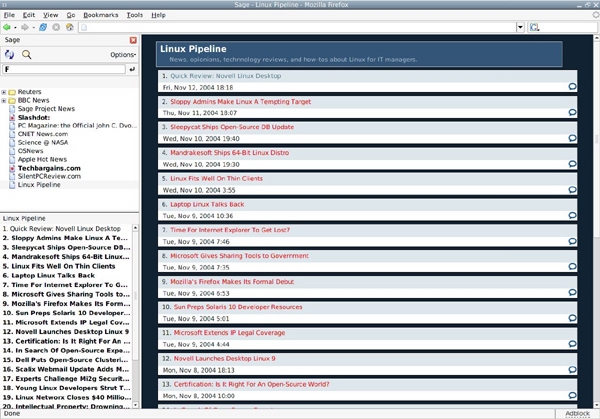Click the bubble icon on Microsoft Extends IP item
The image size is (600, 419).
click(572, 344)
